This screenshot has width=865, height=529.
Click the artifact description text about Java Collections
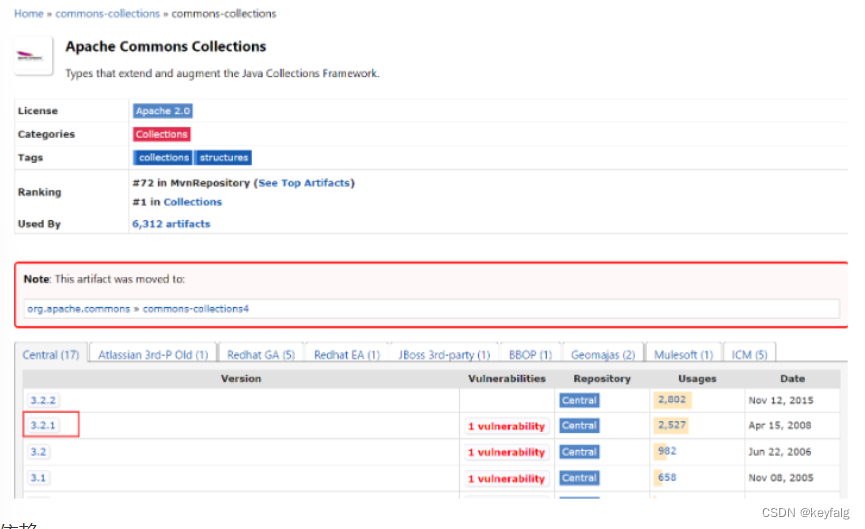click(x=222, y=73)
